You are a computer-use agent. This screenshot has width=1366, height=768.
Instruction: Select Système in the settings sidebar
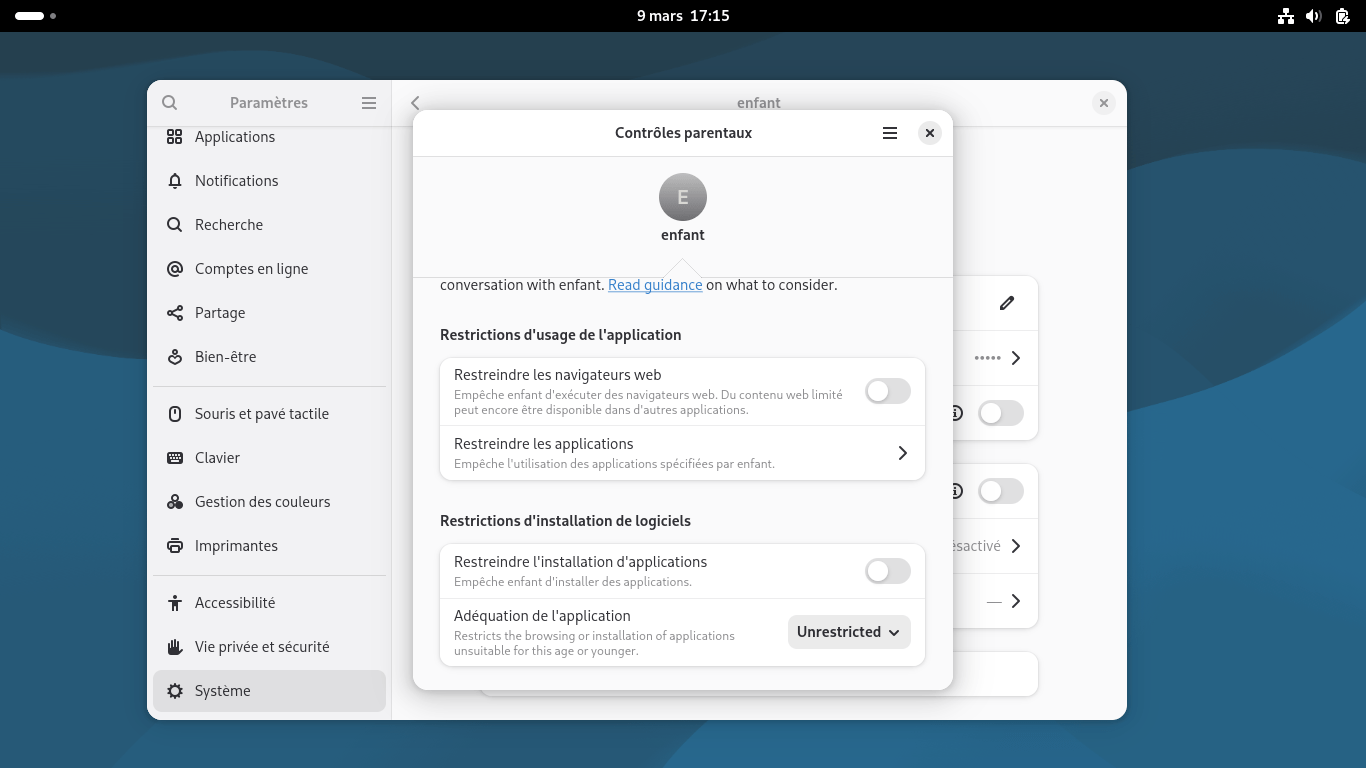pos(269,691)
